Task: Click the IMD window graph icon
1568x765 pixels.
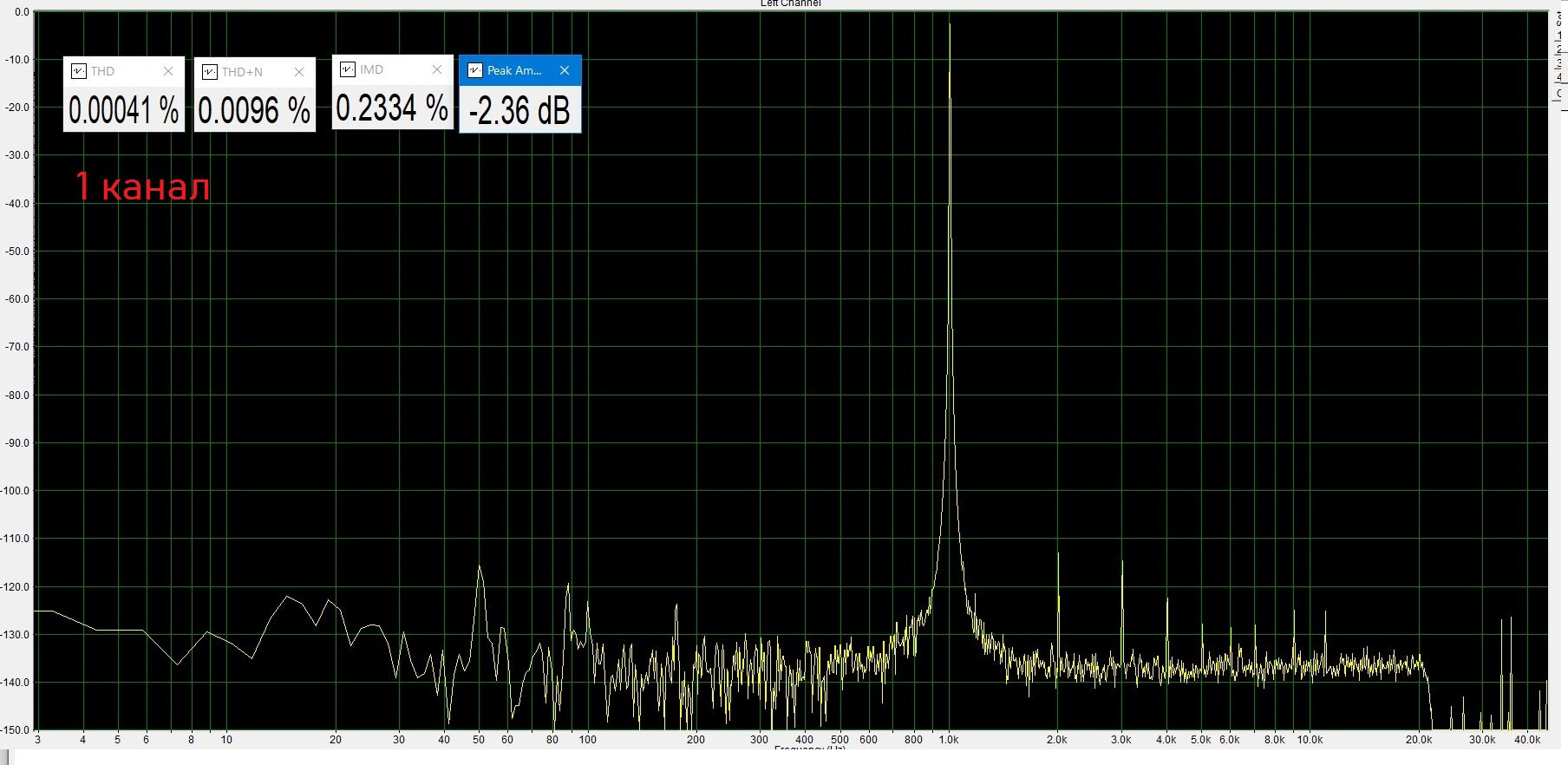Action: coord(347,69)
